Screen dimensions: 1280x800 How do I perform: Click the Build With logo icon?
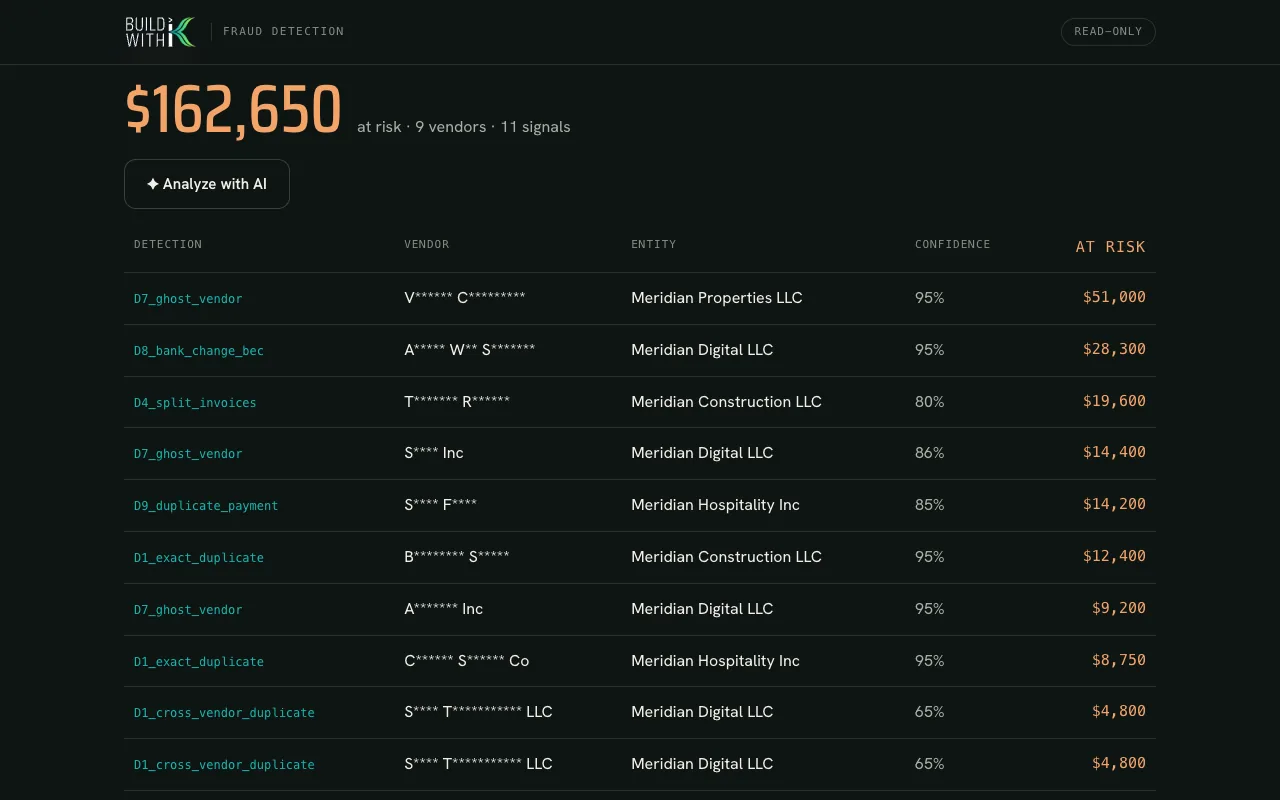click(x=160, y=32)
